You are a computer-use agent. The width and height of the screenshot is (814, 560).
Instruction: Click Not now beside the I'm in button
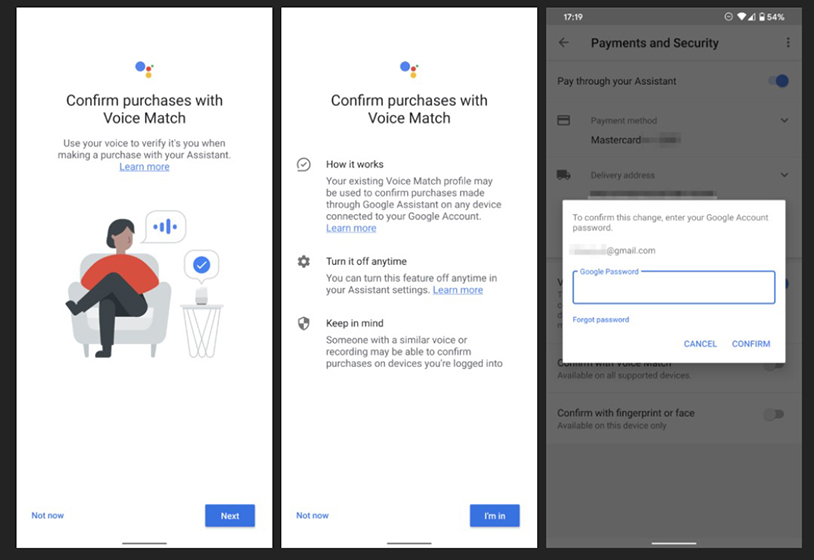tap(313, 515)
